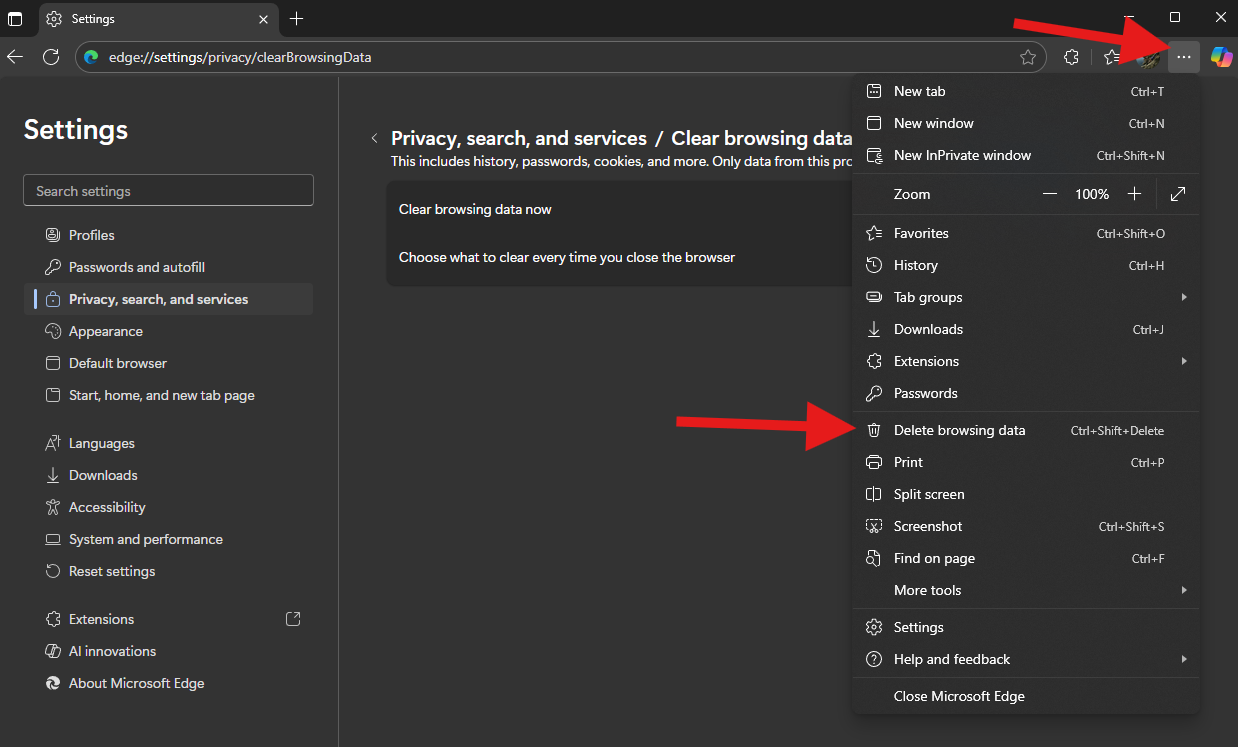Click Clear browsing data now row
Screen dimensions: 1238x747
point(619,209)
